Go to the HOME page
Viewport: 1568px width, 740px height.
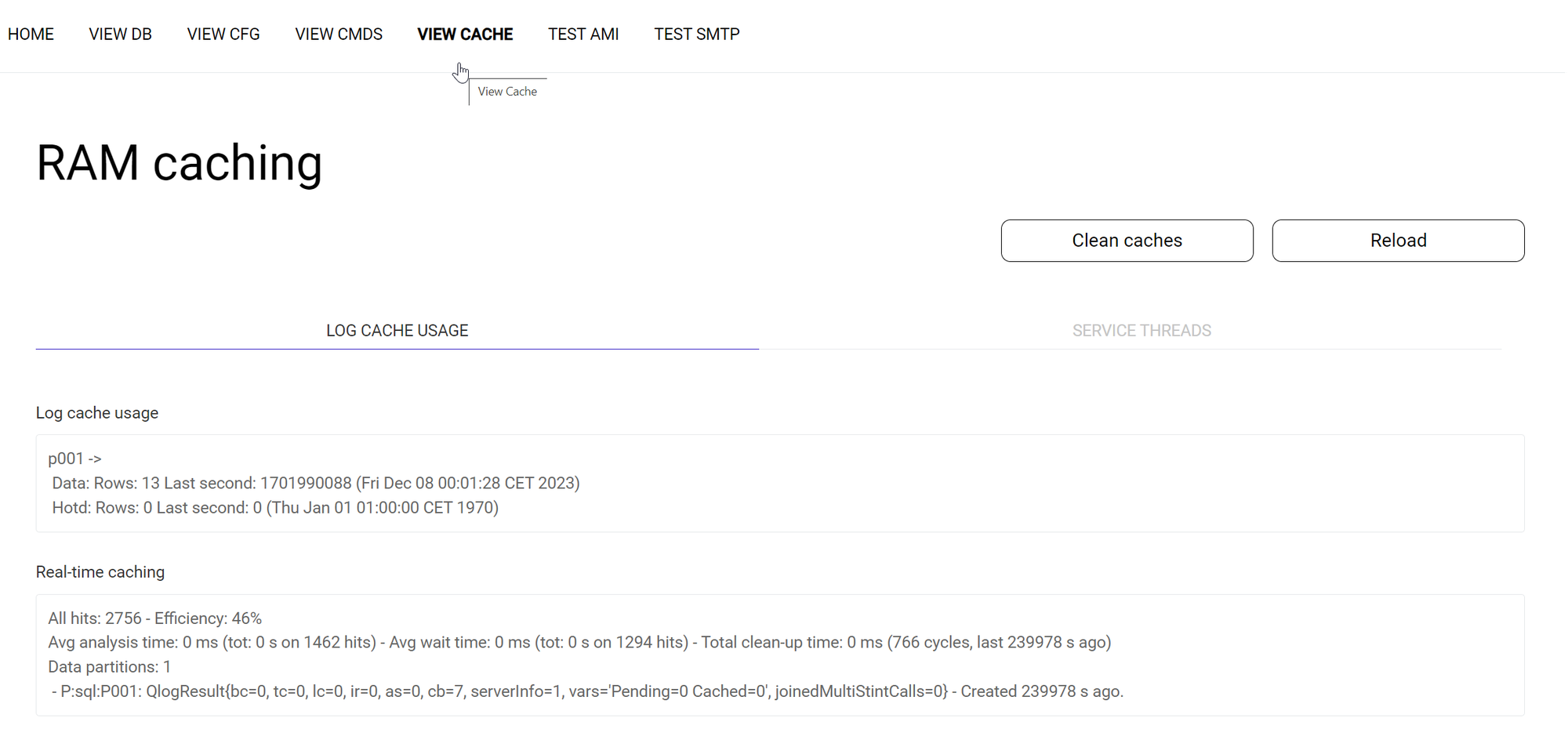[x=31, y=34]
